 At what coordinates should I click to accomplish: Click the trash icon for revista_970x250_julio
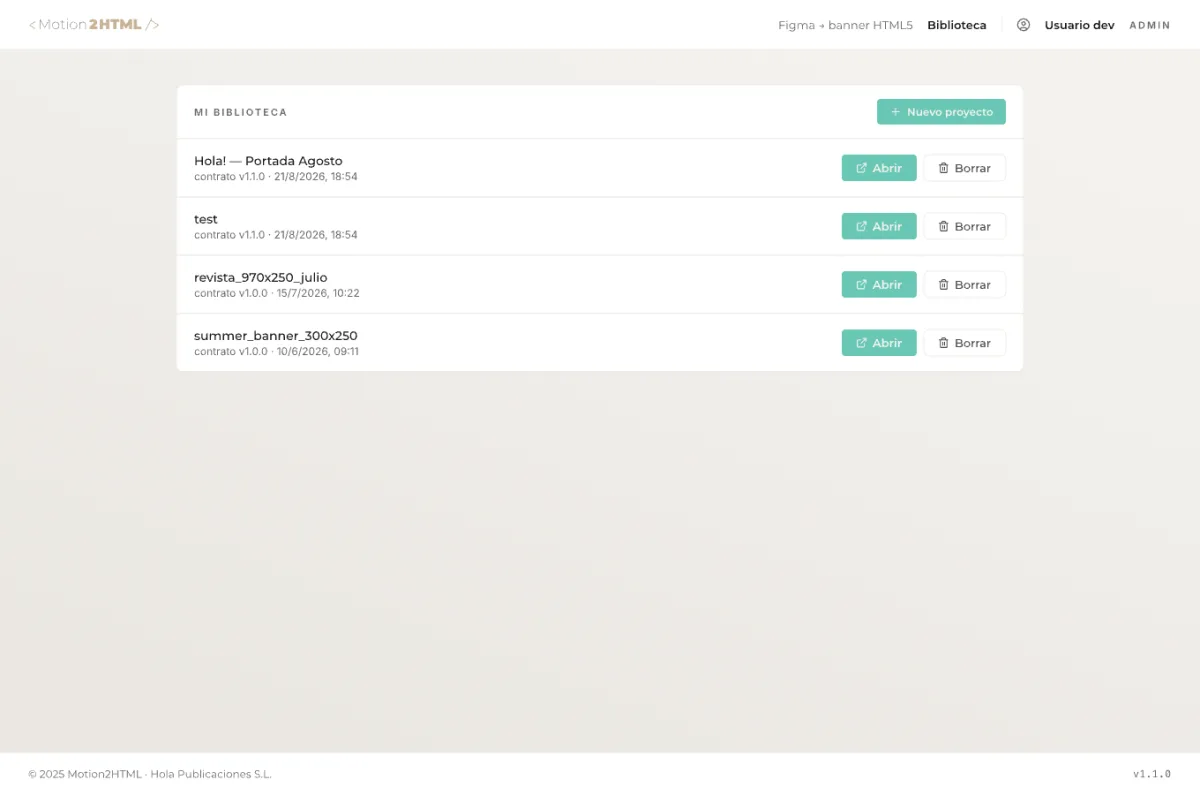[x=943, y=284]
